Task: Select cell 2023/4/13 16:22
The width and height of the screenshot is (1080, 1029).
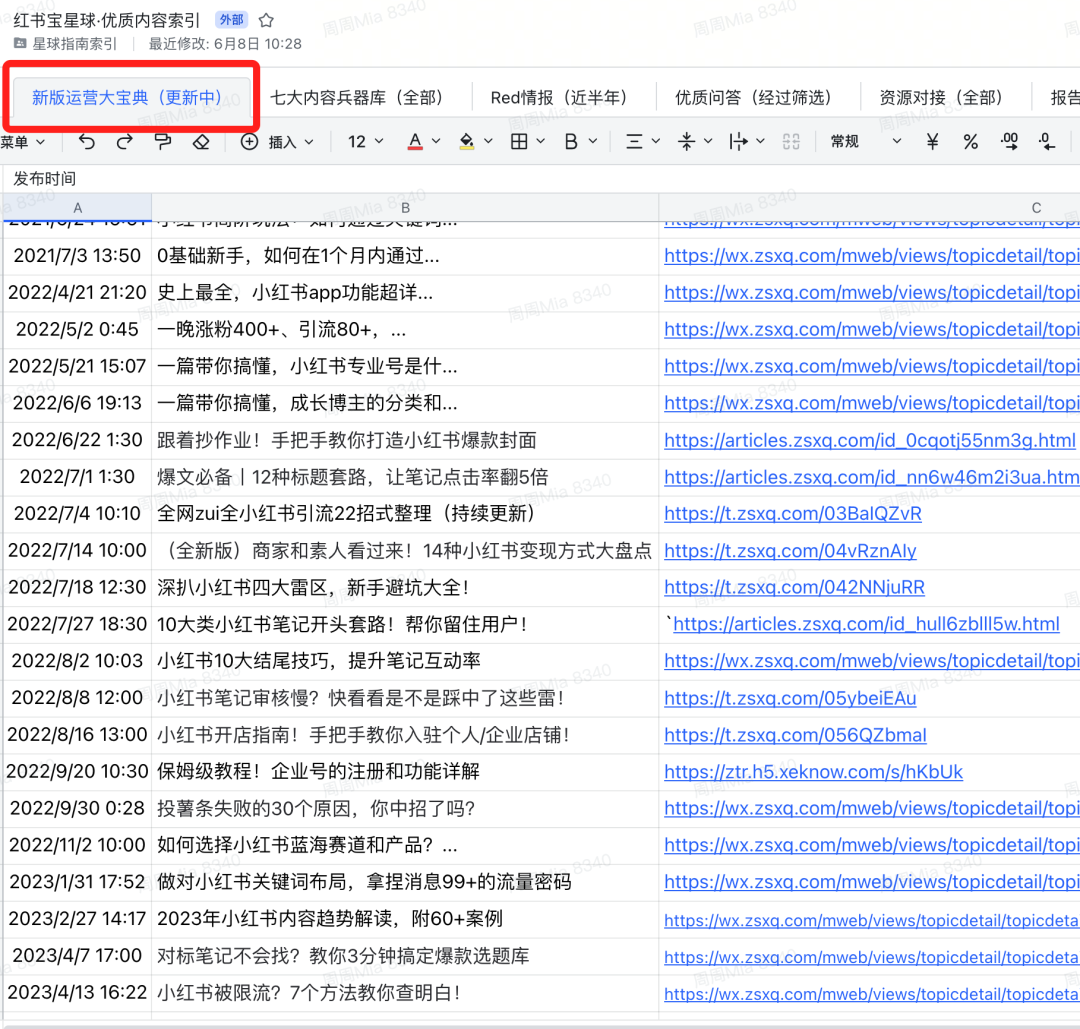Action: (77, 992)
